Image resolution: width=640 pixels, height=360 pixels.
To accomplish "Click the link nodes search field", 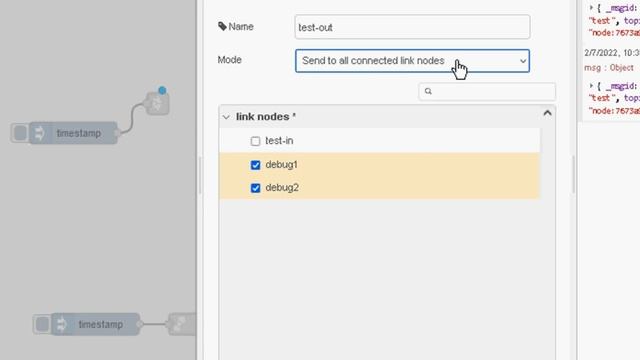I will (x=487, y=91).
